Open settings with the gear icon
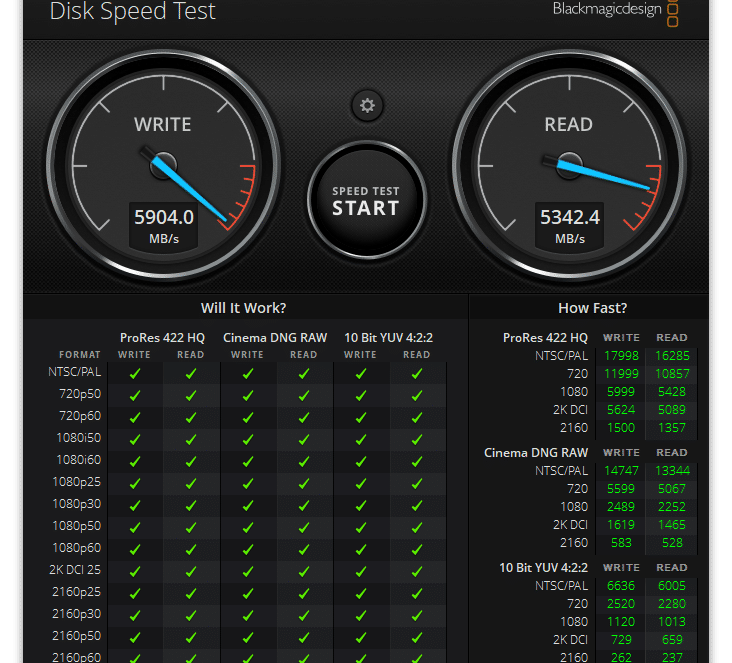Screen dimensions: 732x663 (x=367, y=106)
